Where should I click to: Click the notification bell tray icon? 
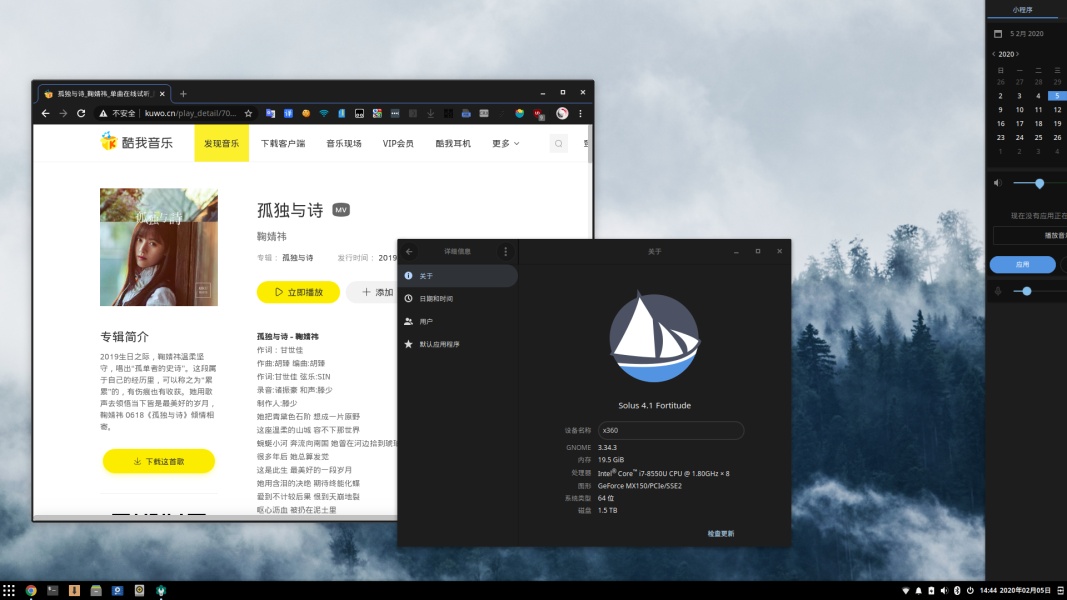pos(918,590)
